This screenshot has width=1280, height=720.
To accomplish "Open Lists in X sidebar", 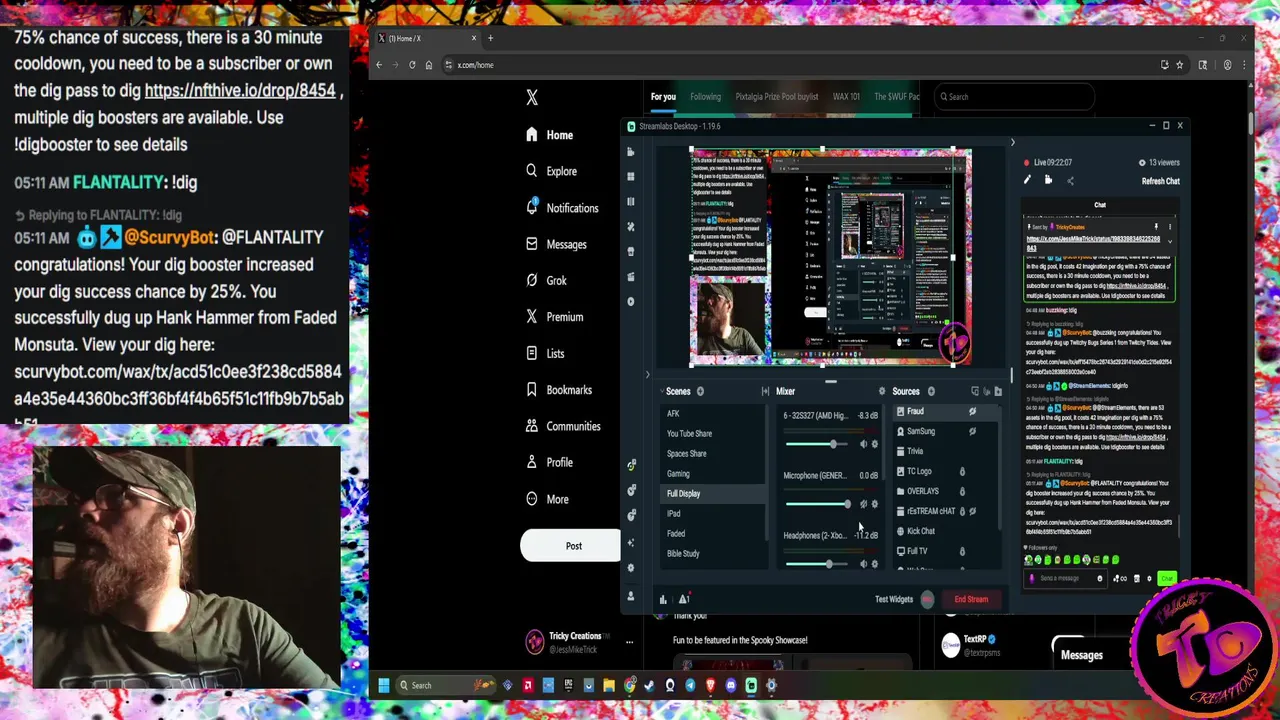I will (545, 353).
